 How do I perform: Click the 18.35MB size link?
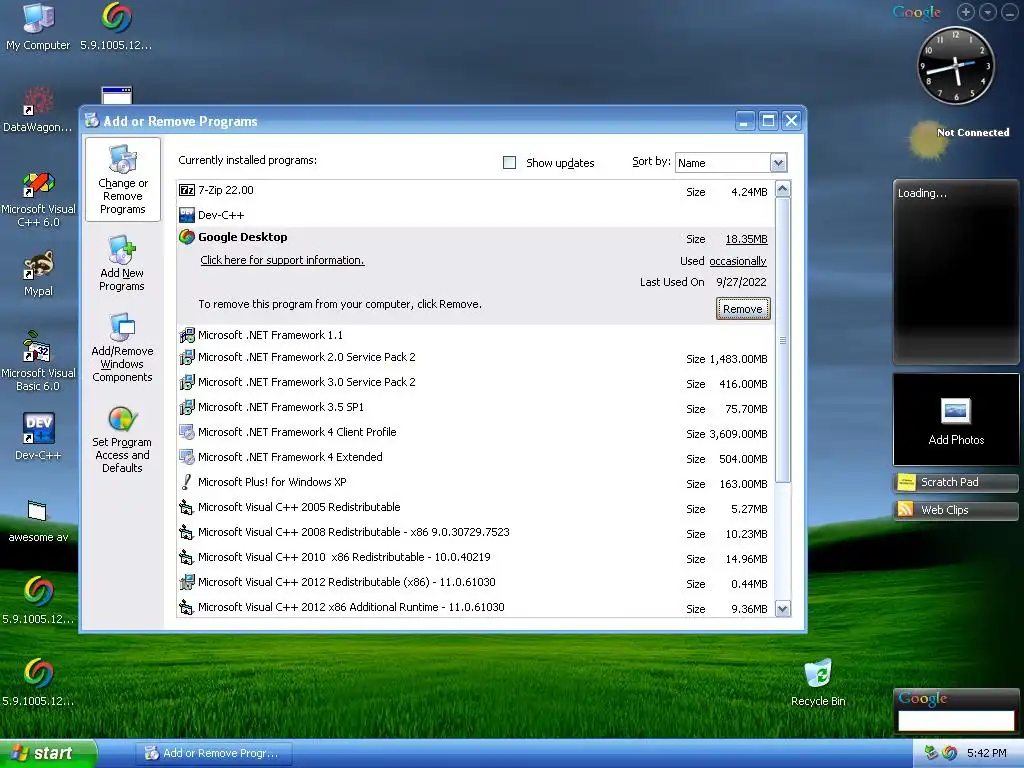pos(746,239)
